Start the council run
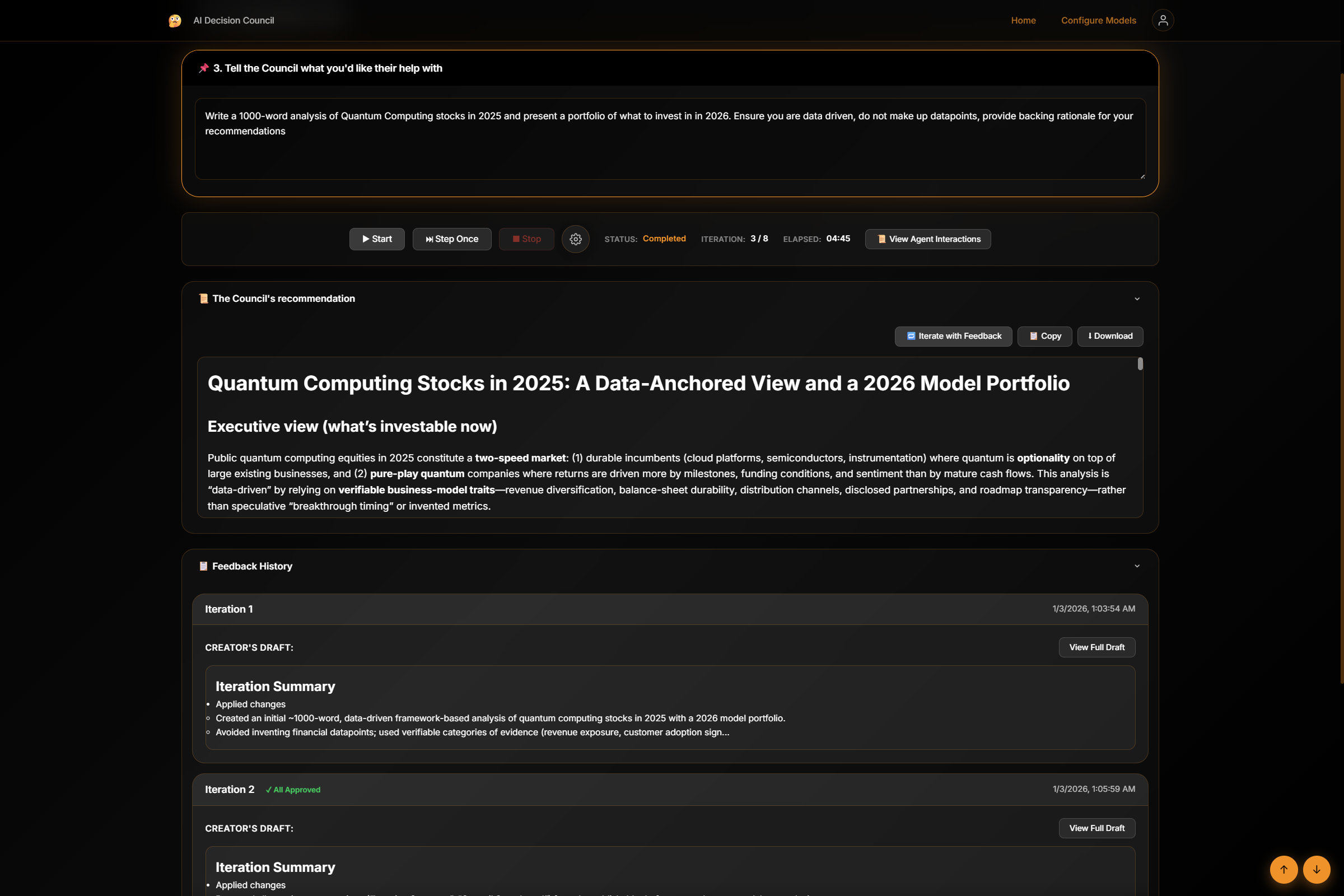Viewport: 1344px width, 896px height. tap(377, 239)
